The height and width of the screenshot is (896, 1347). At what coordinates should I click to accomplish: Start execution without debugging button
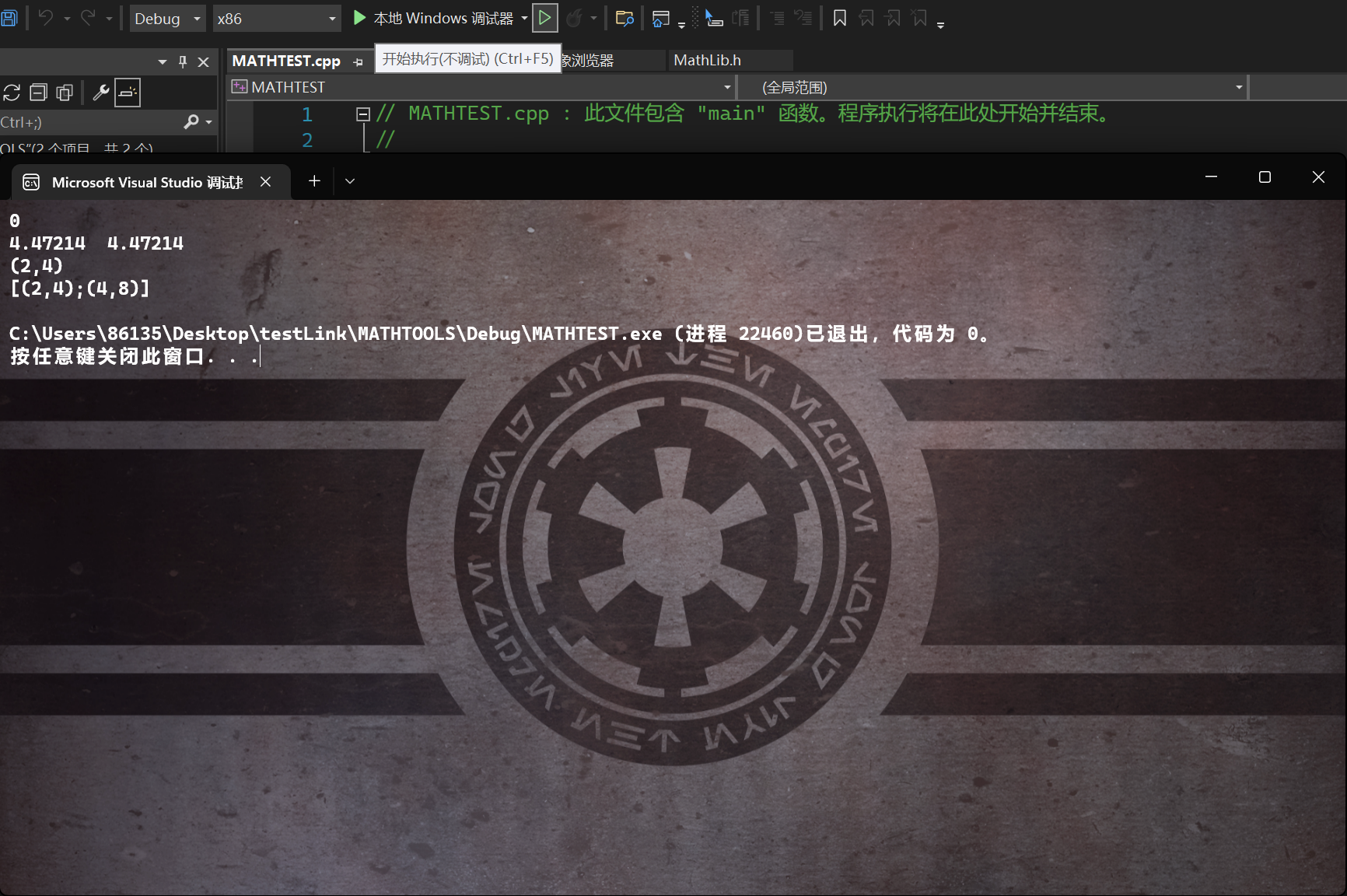tap(545, 18)
